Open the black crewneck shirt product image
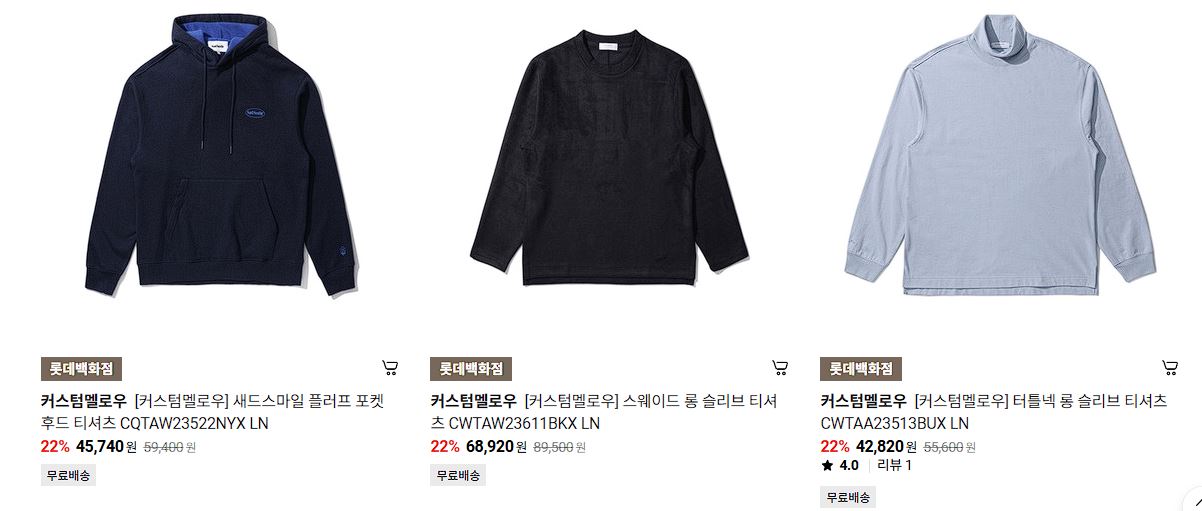1202x511 pixels. point(608,160)
